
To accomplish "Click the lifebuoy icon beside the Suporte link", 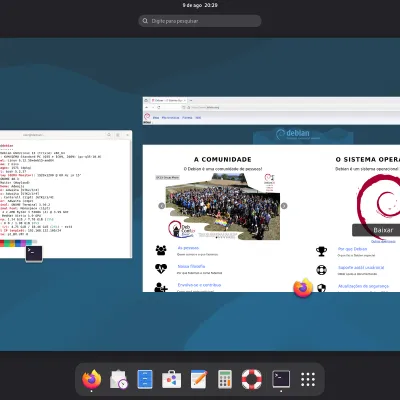I will coord(321,270).
